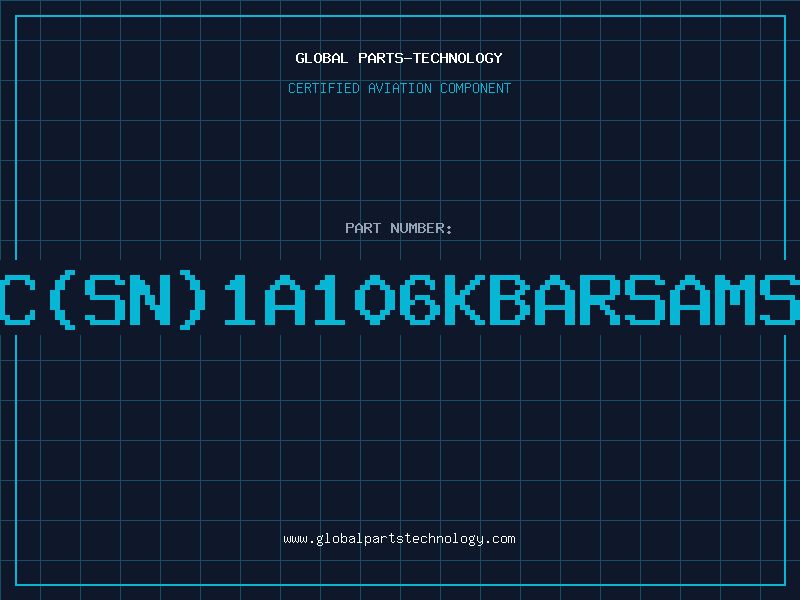This screenshot has height=600, width=800.
Task: Open the www.globalpartstechnology.com link
Action: 399,539
